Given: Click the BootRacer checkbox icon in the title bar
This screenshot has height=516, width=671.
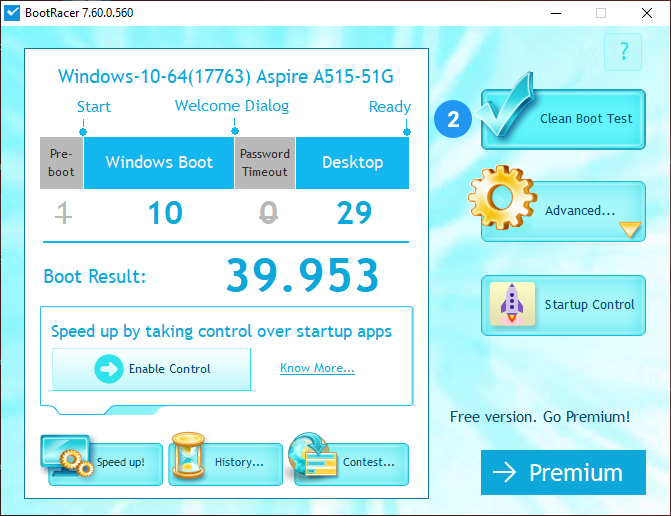Looking at the screenshot, I should pyautogui.click(x=12, y=13).
